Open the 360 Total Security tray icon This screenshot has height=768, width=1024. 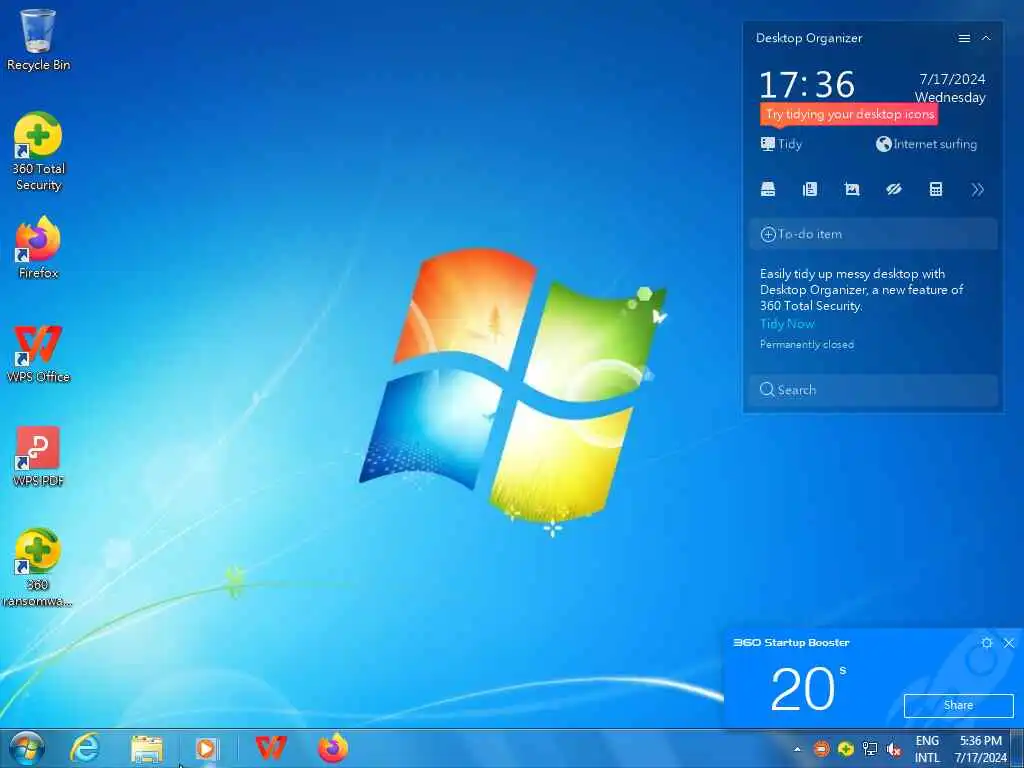(846, 749)
